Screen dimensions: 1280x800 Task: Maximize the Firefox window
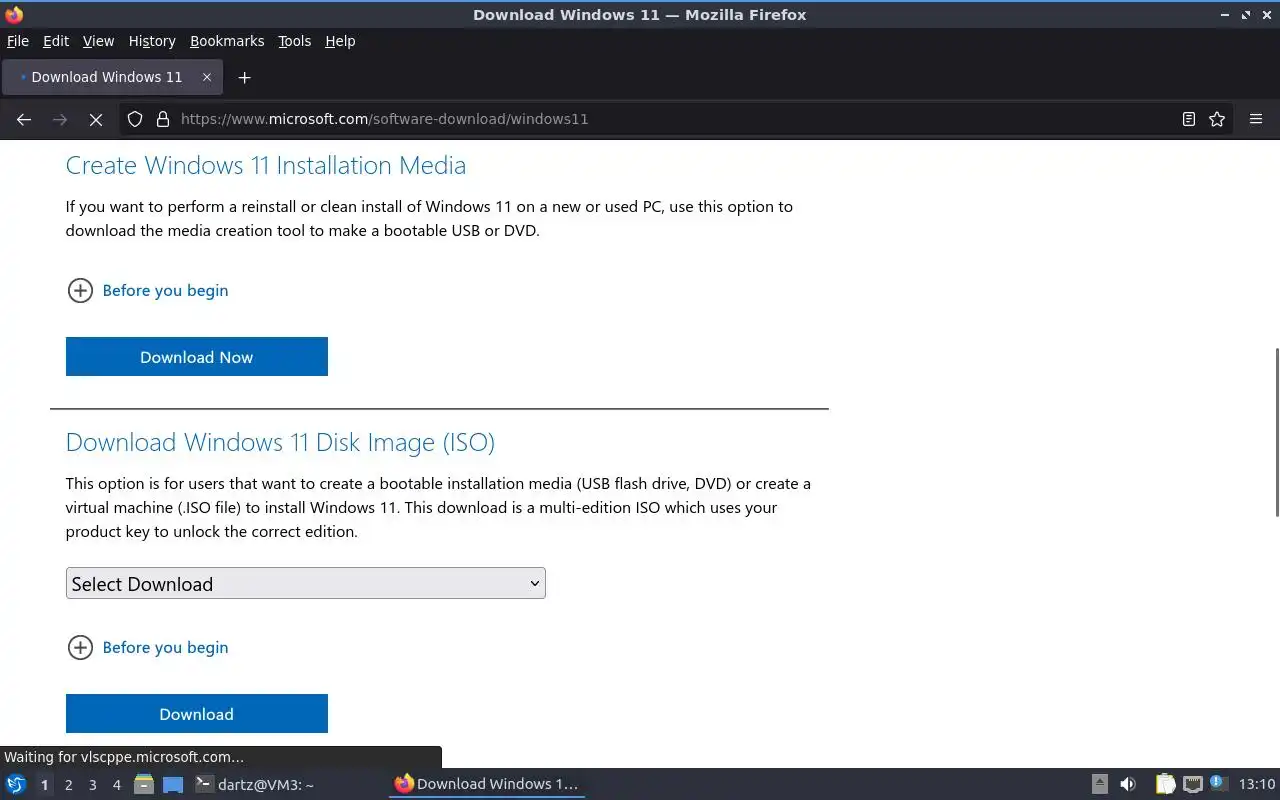(1246, 14)
